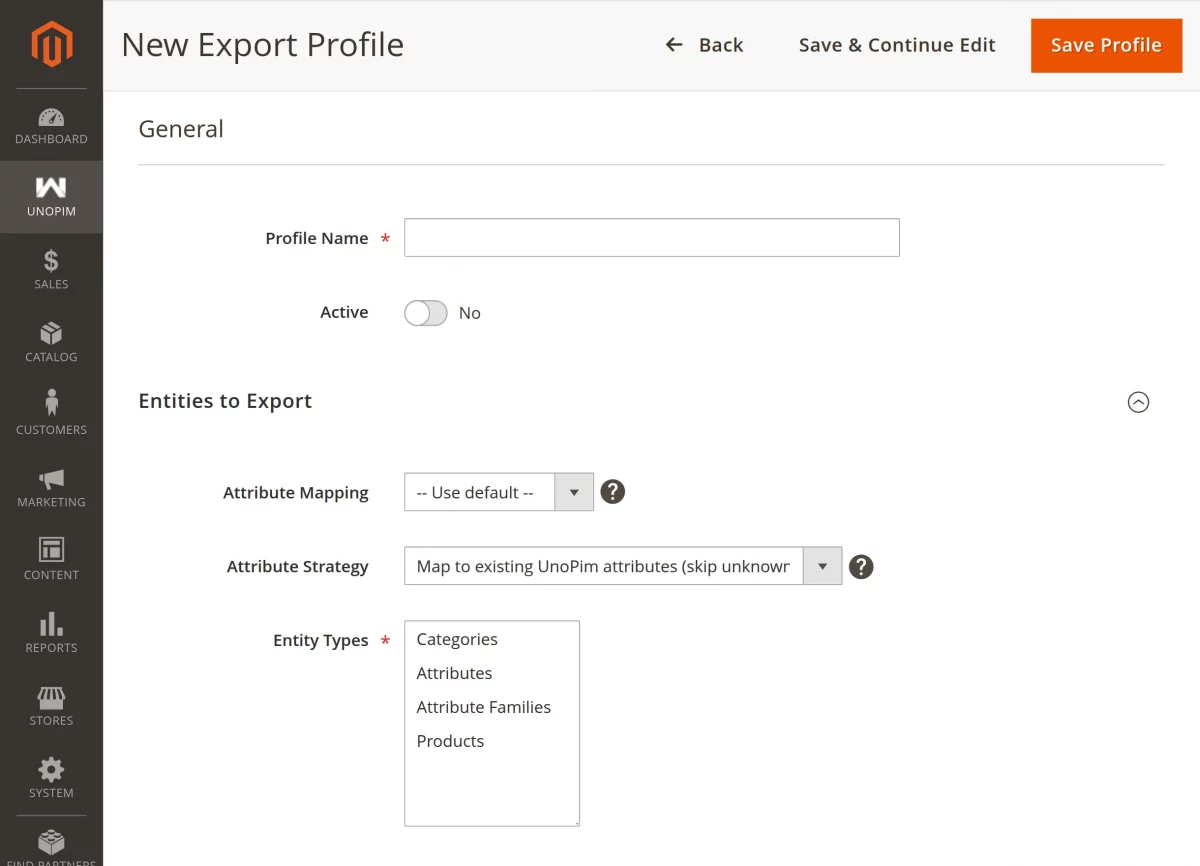The height and width of the screenshot is (866, 1200).
Task: Open the UnoPim sidebar menu
Action: coord(51,197)
